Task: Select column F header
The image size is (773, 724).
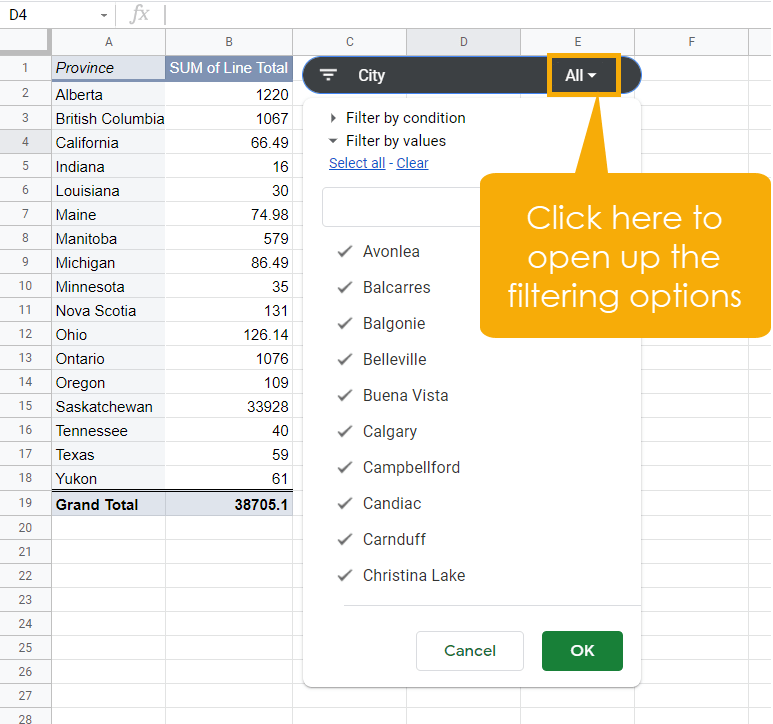Action: click(691, 42)
